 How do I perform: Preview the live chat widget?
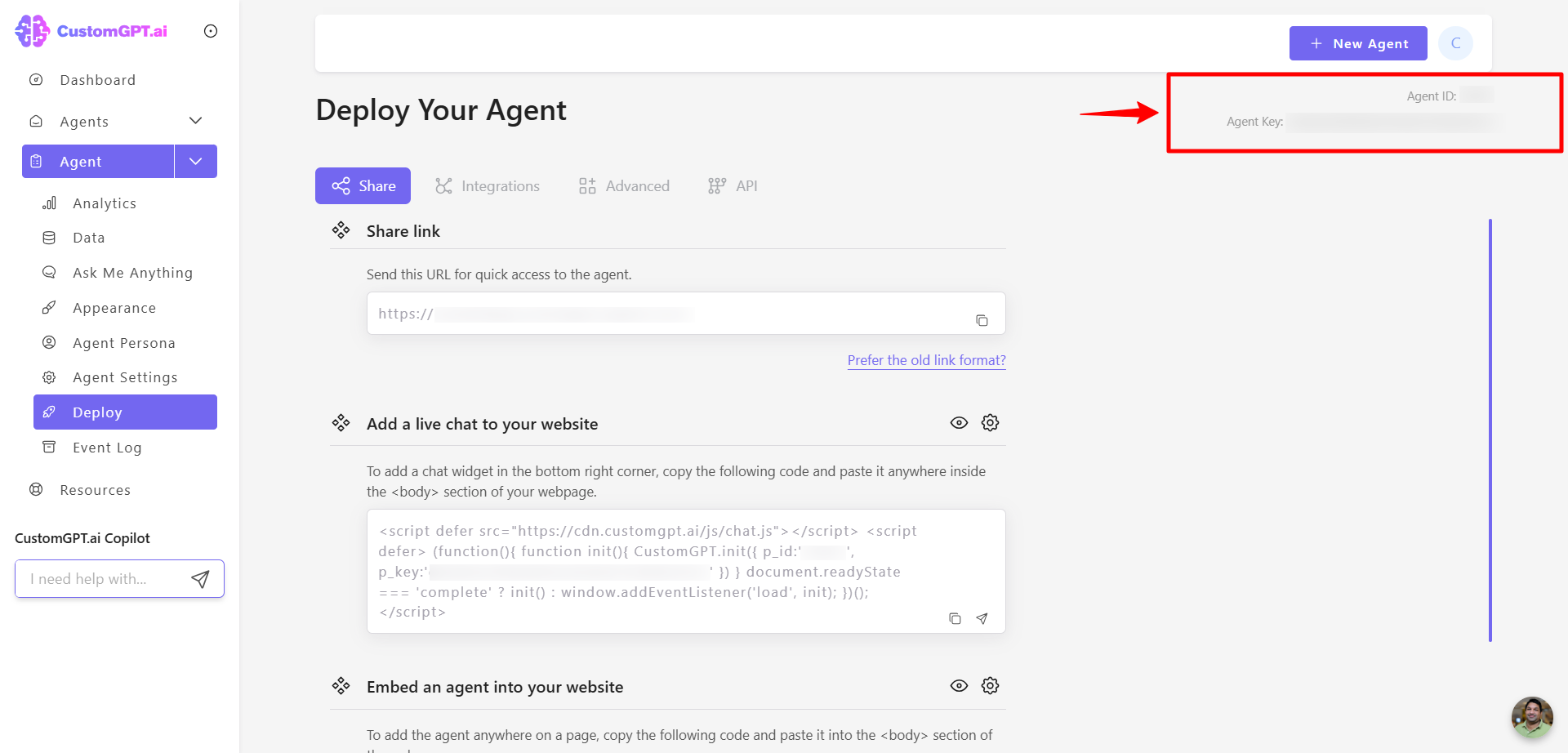959,423
